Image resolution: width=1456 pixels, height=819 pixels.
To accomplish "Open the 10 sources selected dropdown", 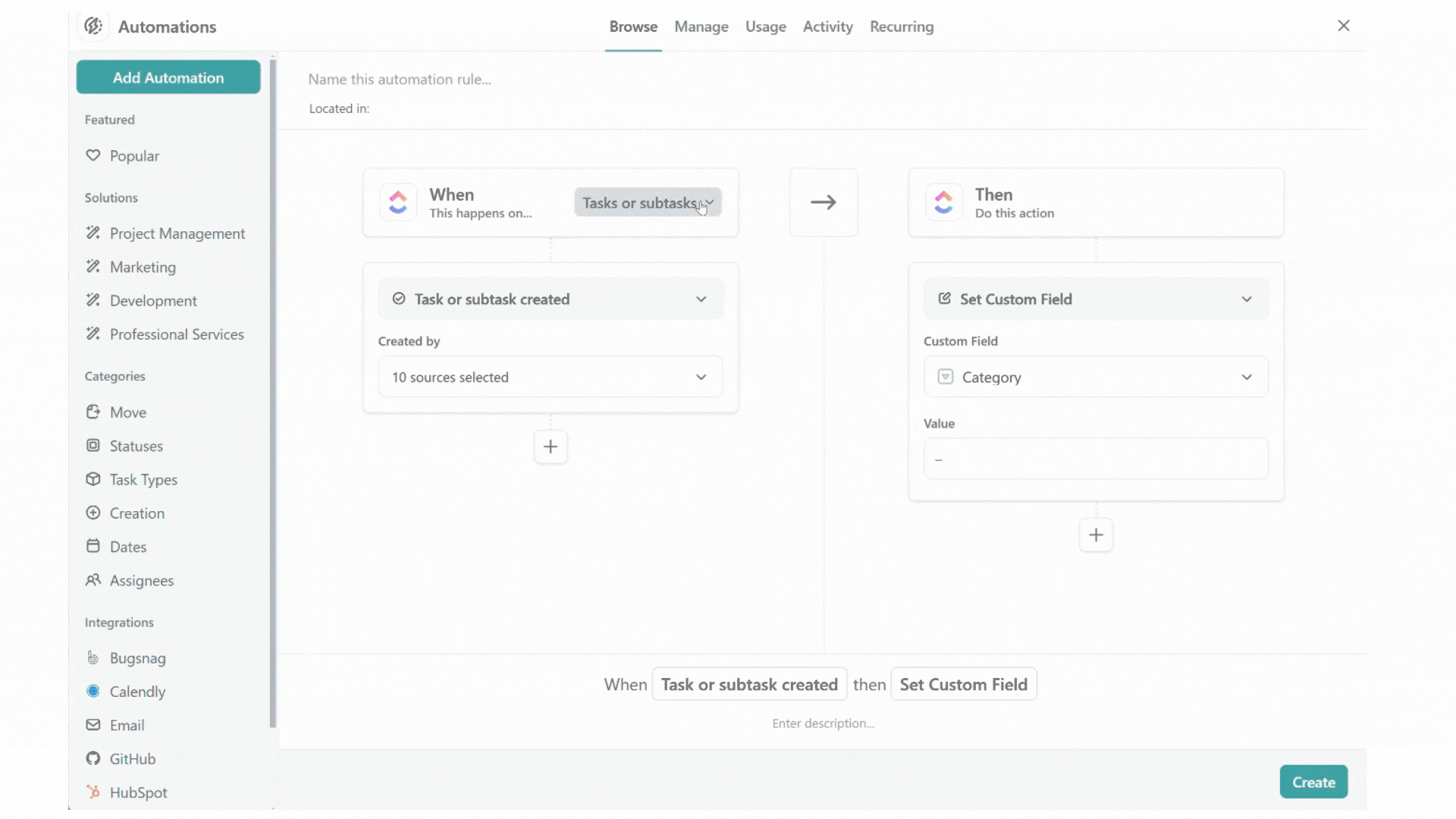I will click(x=551, y=377).
